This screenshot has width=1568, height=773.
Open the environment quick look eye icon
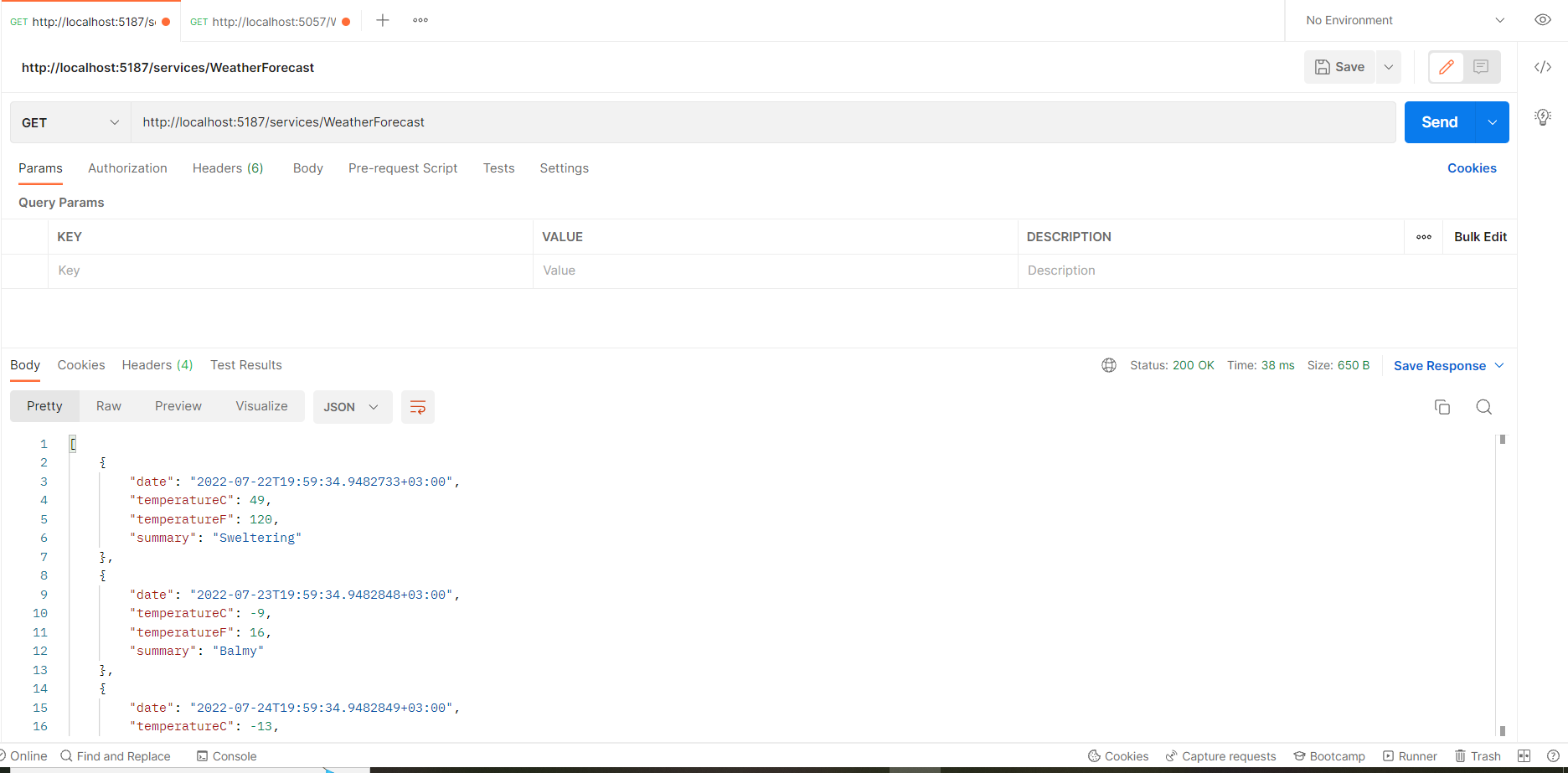(x=1542, y=19)
